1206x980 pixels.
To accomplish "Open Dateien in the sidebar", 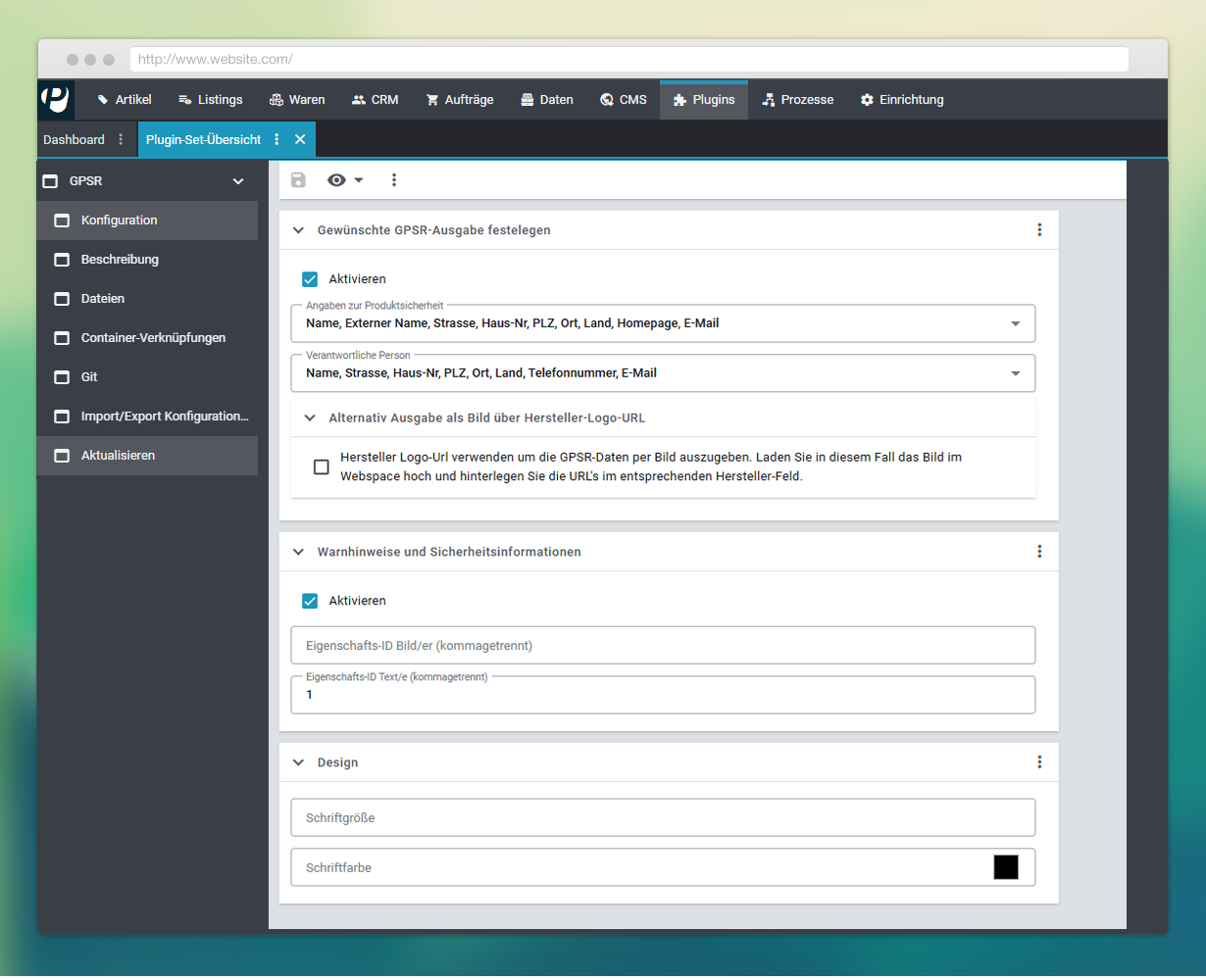I will [x=148, y=299].
